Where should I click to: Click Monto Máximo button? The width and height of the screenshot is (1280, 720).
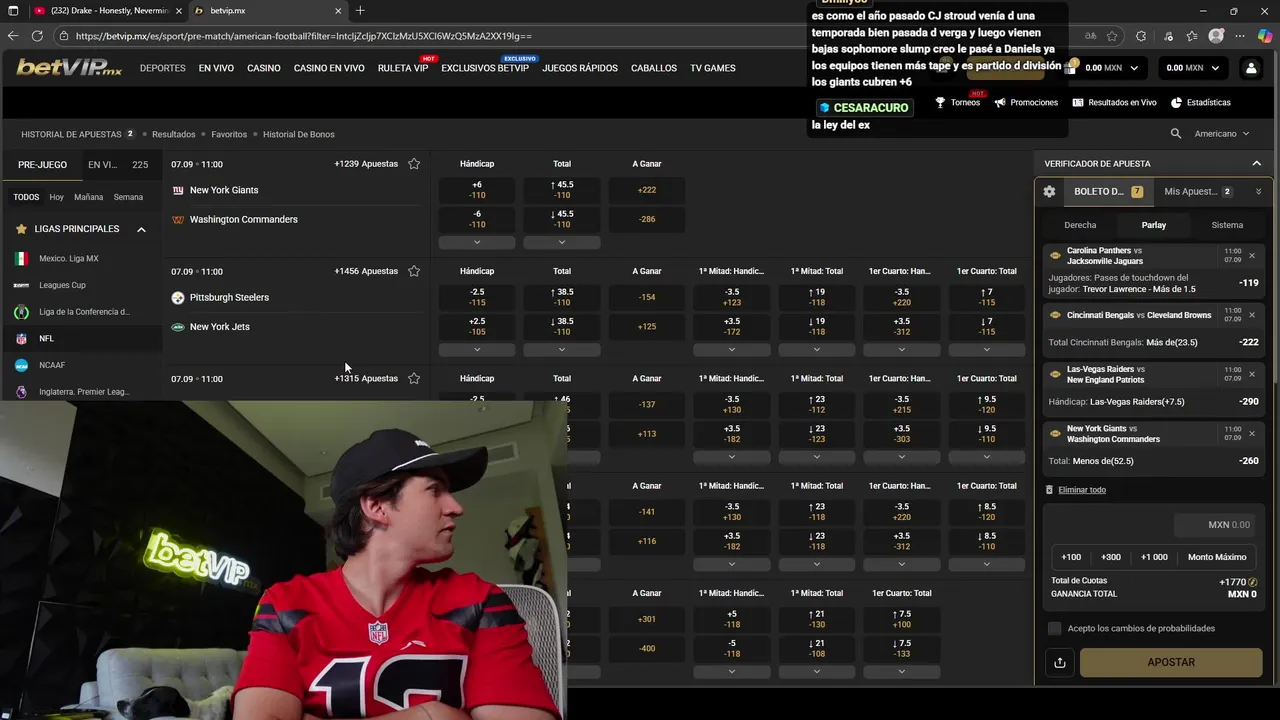click(x=1217, y=557)
